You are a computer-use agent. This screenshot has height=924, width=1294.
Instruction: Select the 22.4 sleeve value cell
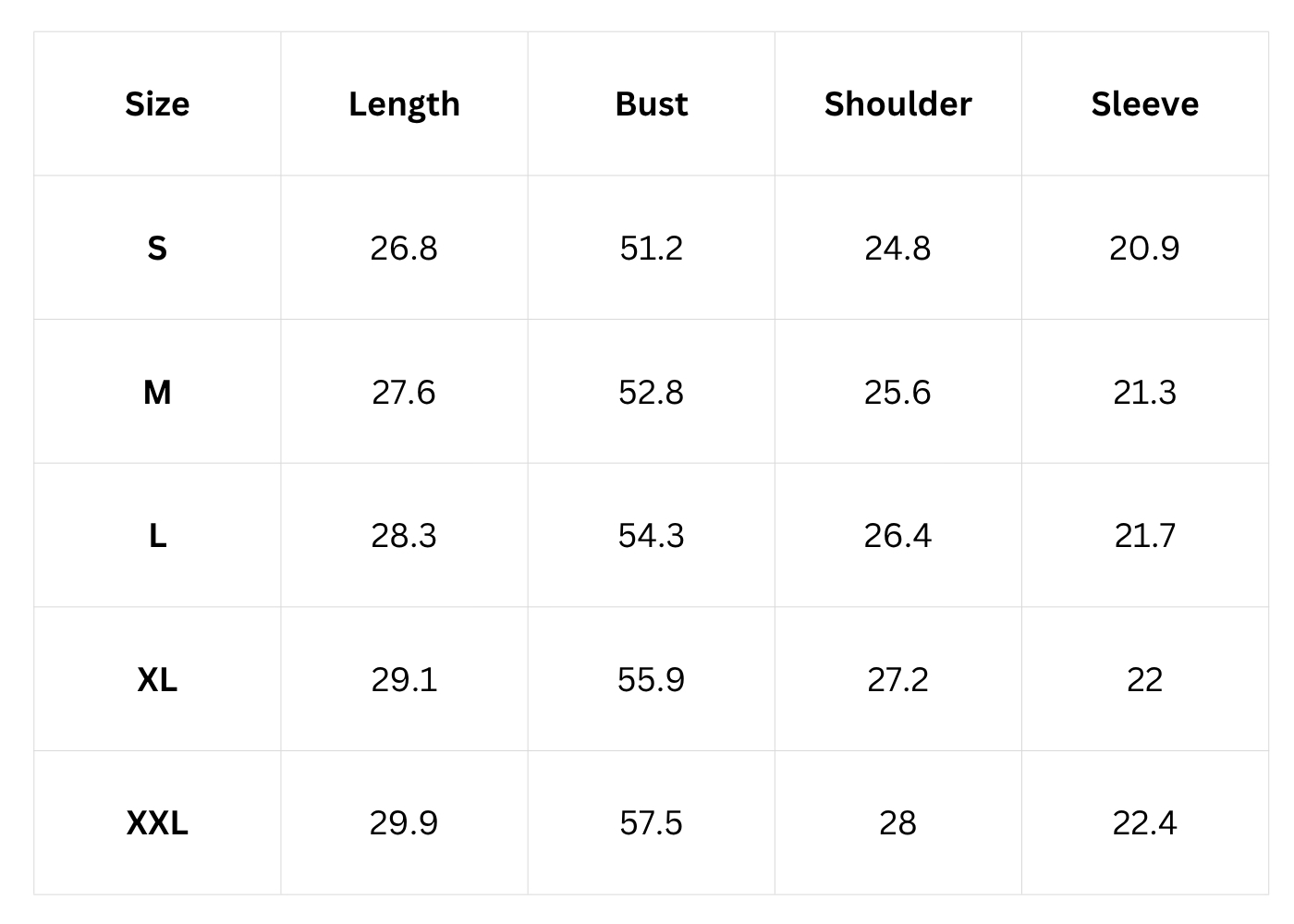(x=1144, y=822)
